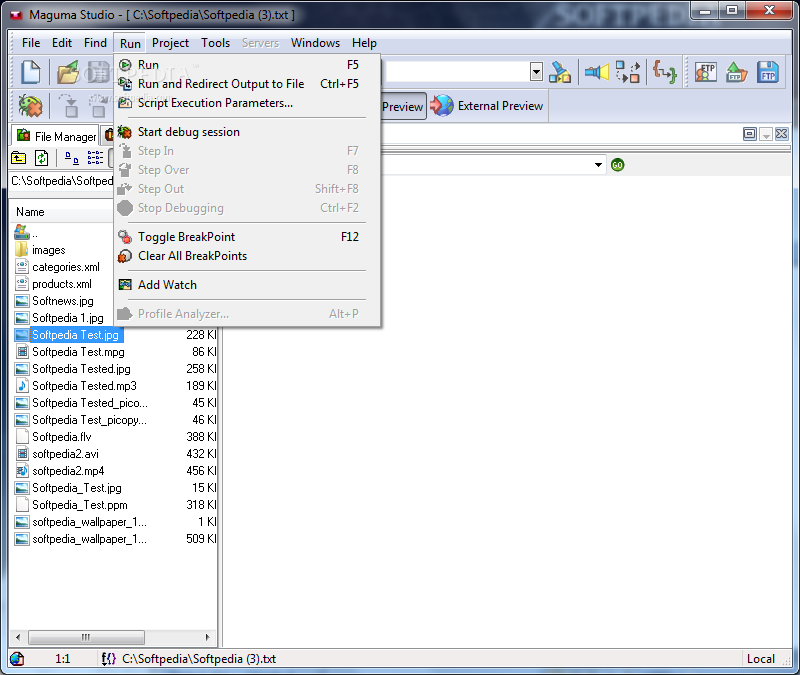Open Script Execution Parameters dialog
The image size is (800, 675).
247,103
